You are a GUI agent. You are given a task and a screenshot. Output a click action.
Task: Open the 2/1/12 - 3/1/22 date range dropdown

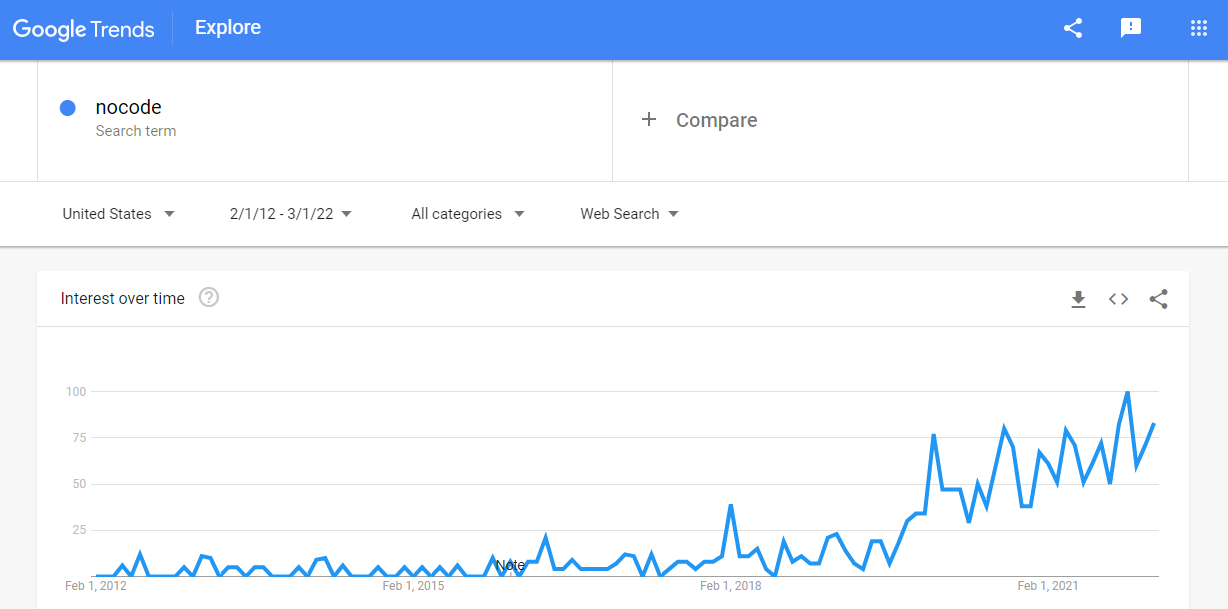pos(291,214)
